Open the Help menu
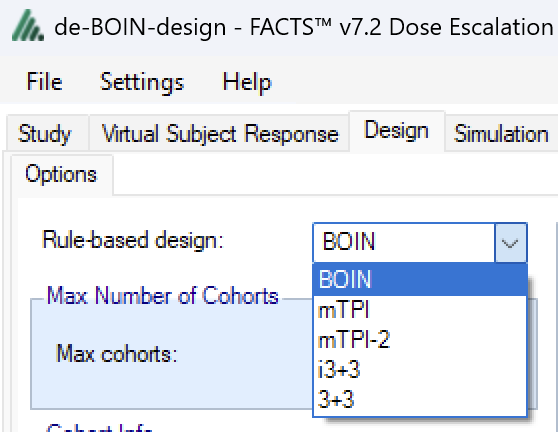Image resolution: width=558 pixels, height=432 pixels. [x=247, y=82]
